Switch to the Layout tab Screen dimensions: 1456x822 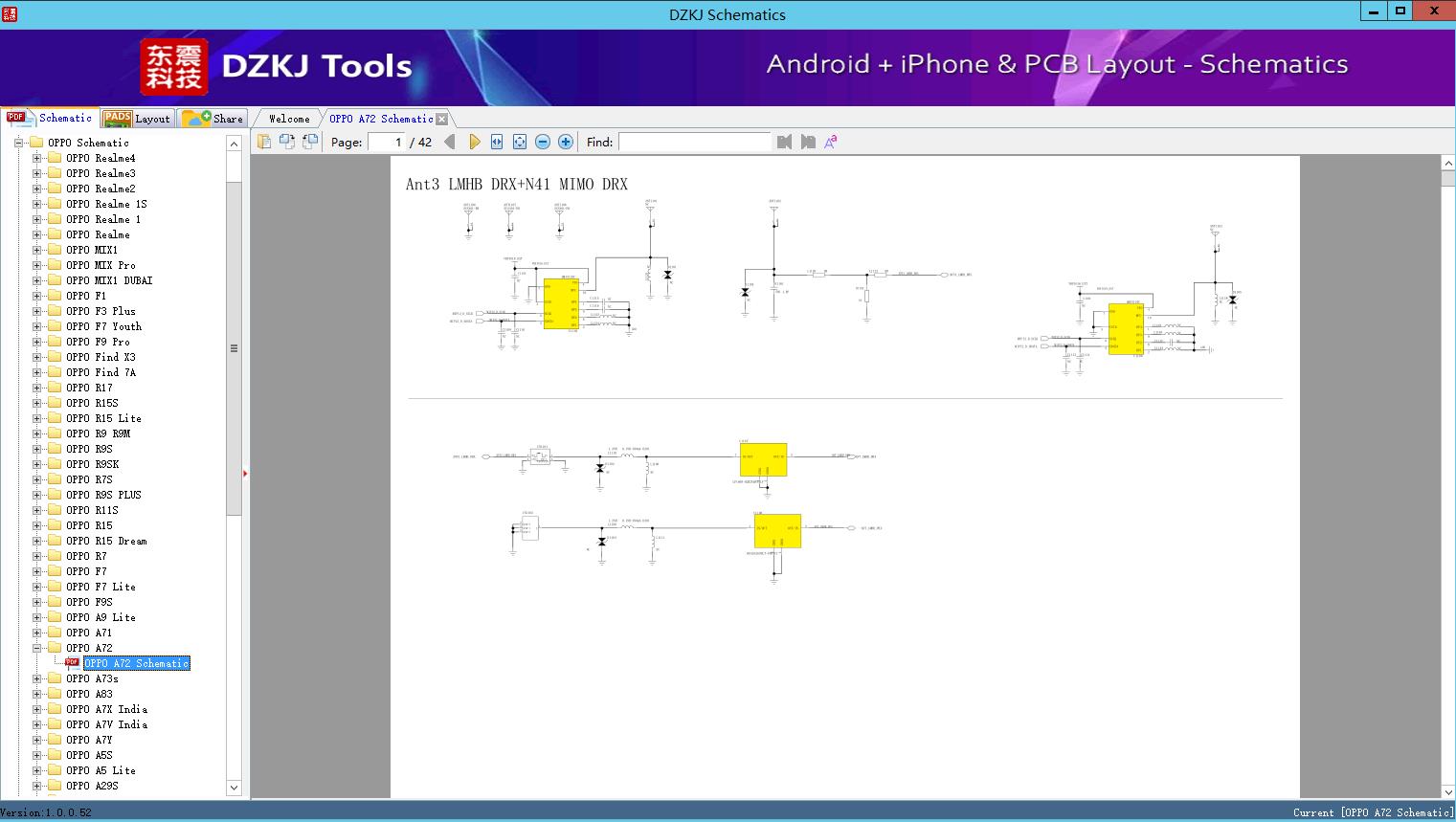pos(137,119)
